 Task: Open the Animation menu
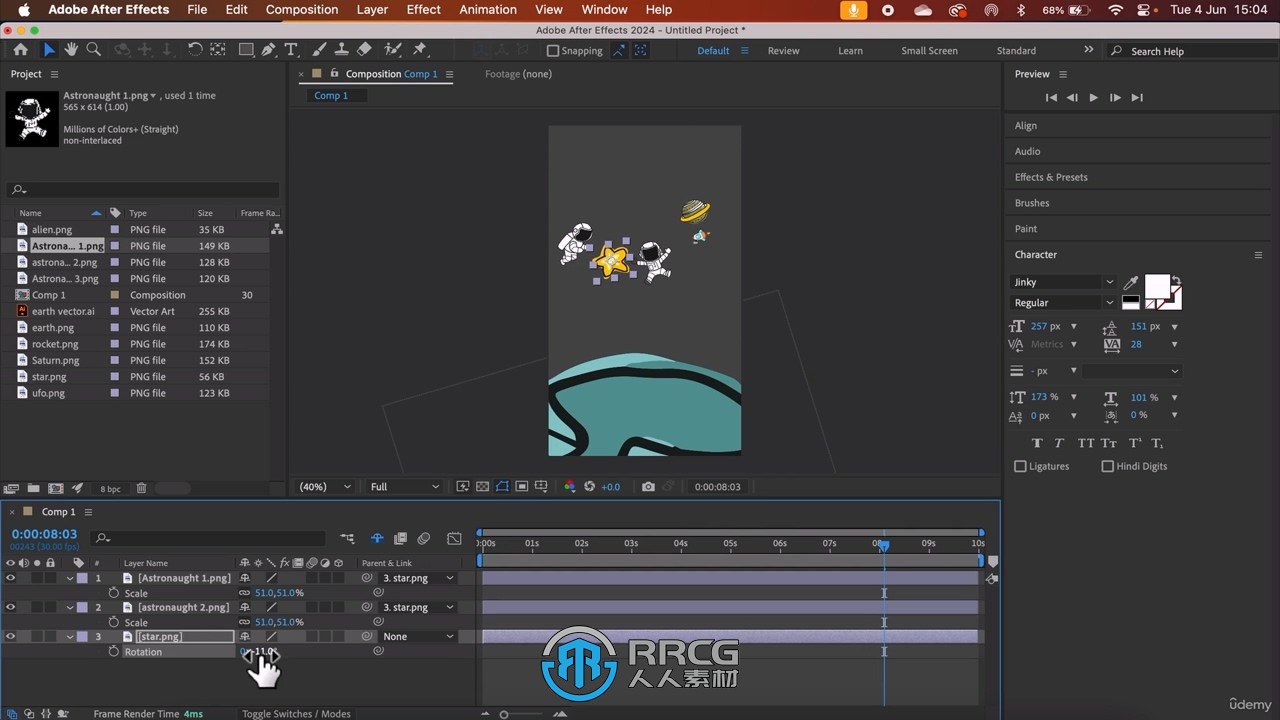click(x=488, y=9)
